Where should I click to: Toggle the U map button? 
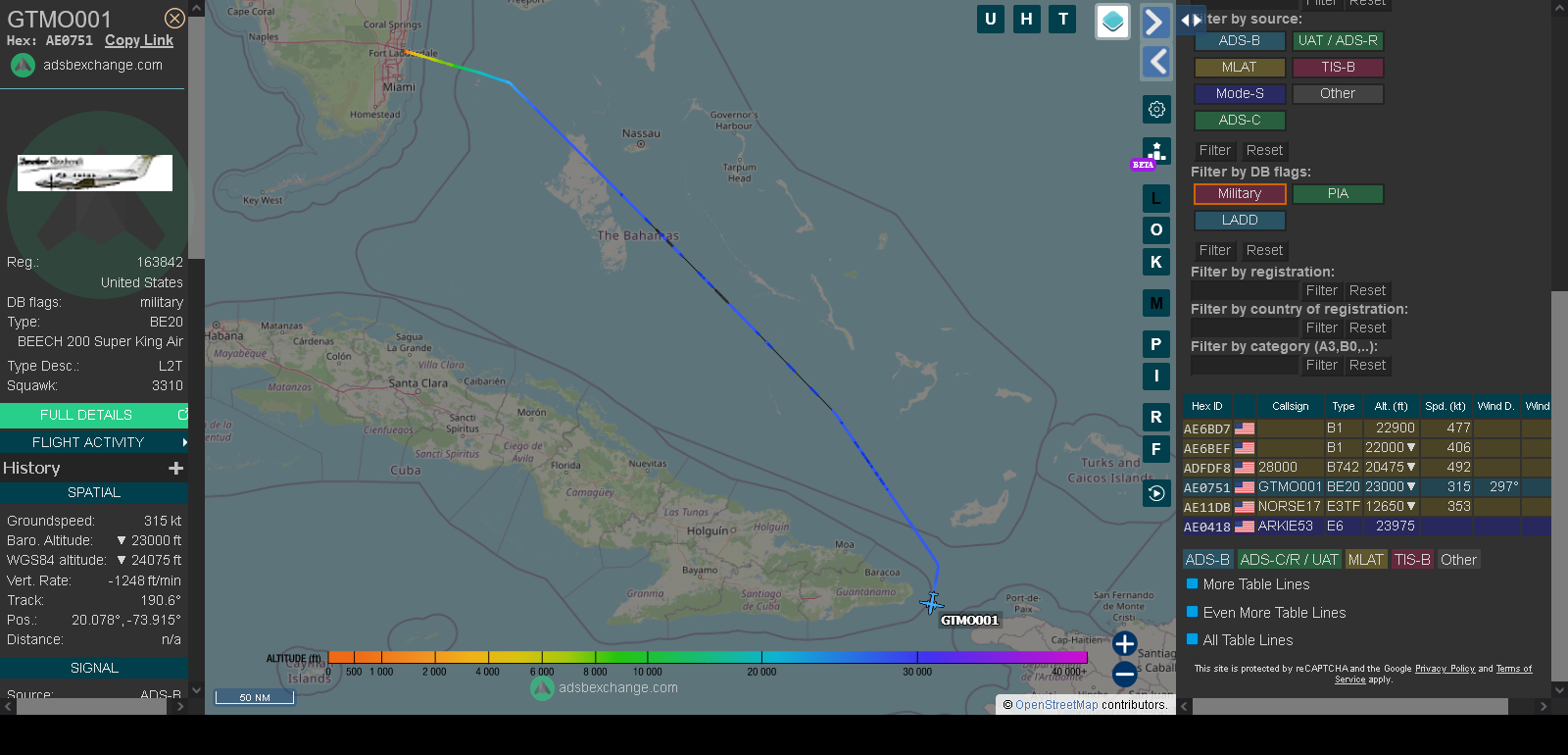[x=991, y=19]
